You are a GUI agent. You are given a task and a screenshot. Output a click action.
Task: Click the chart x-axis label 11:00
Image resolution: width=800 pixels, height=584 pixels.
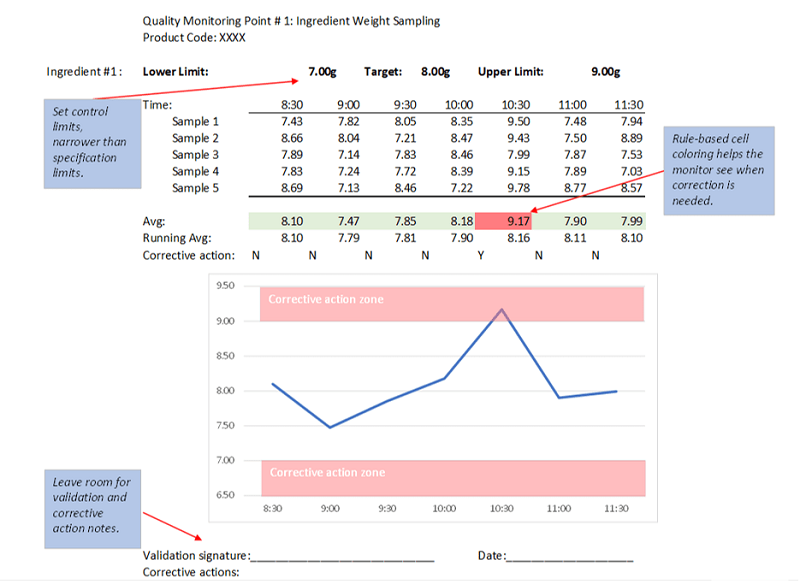point(559,509)
